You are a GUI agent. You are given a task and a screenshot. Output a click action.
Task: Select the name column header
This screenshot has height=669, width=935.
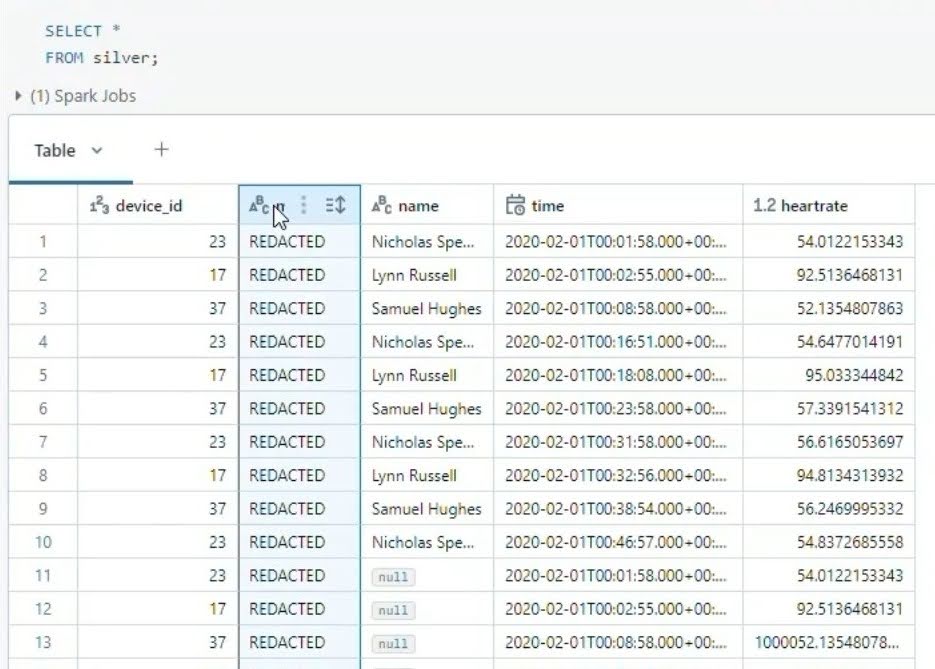coord(427,206)
